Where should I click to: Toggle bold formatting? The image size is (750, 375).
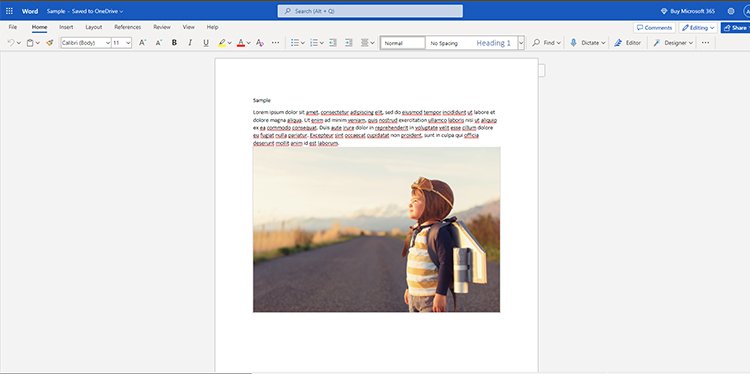[174, 43]
